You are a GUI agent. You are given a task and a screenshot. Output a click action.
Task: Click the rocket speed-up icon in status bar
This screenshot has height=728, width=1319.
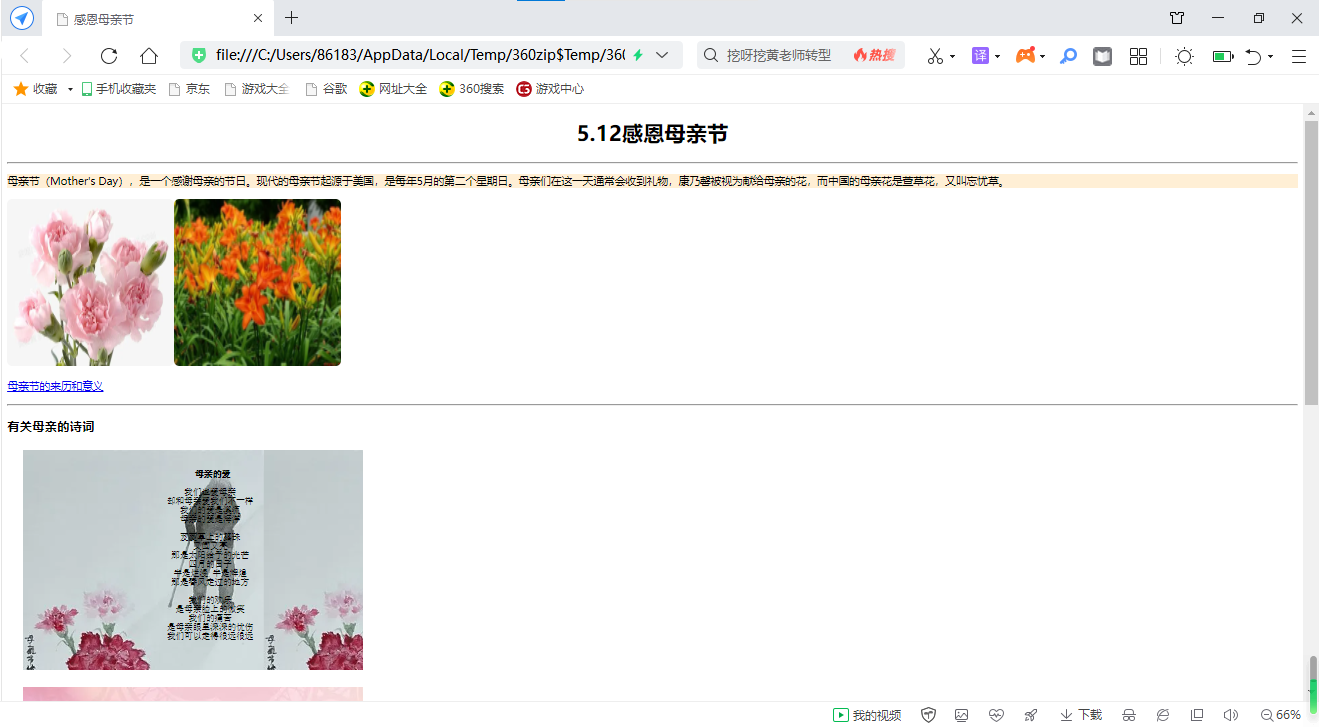point(1031,715)
